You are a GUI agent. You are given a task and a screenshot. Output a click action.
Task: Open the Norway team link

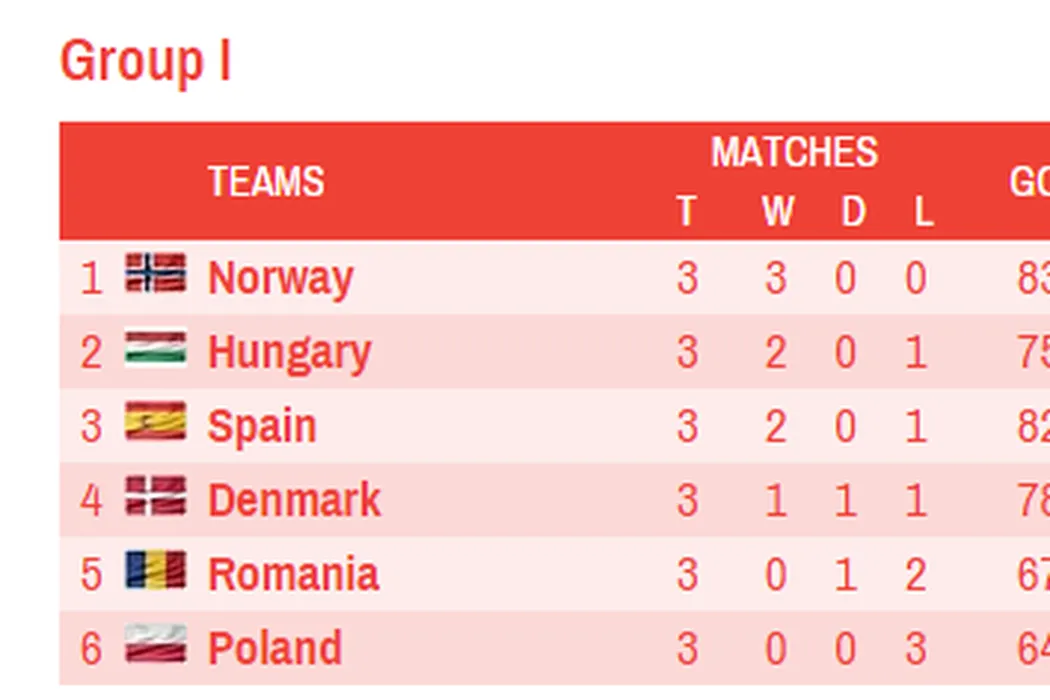coord(280,277)
